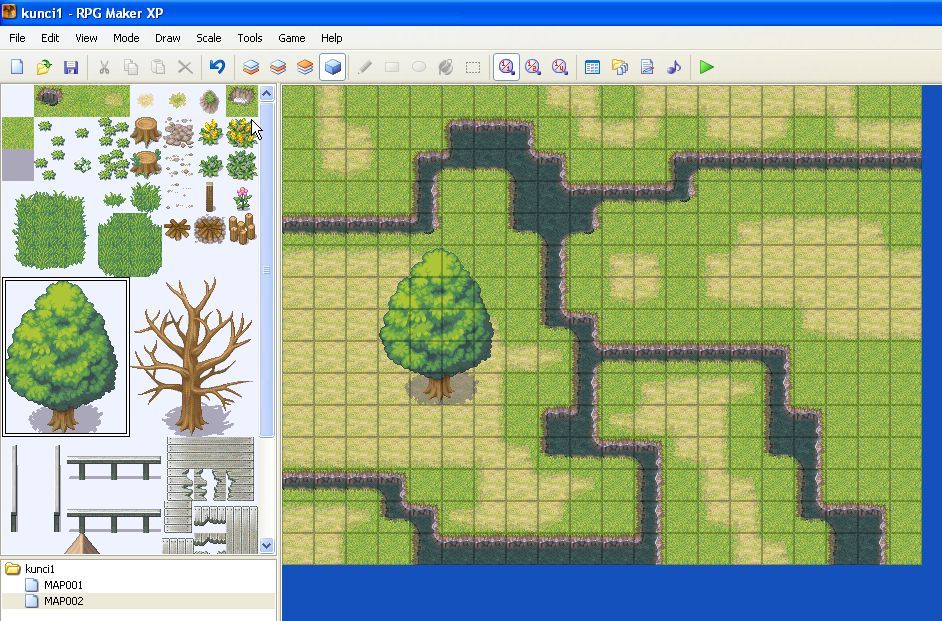This screenshot has height=621, width=942.
Task: Select the Pencil drawing tool
Action: tap(364, 67)
